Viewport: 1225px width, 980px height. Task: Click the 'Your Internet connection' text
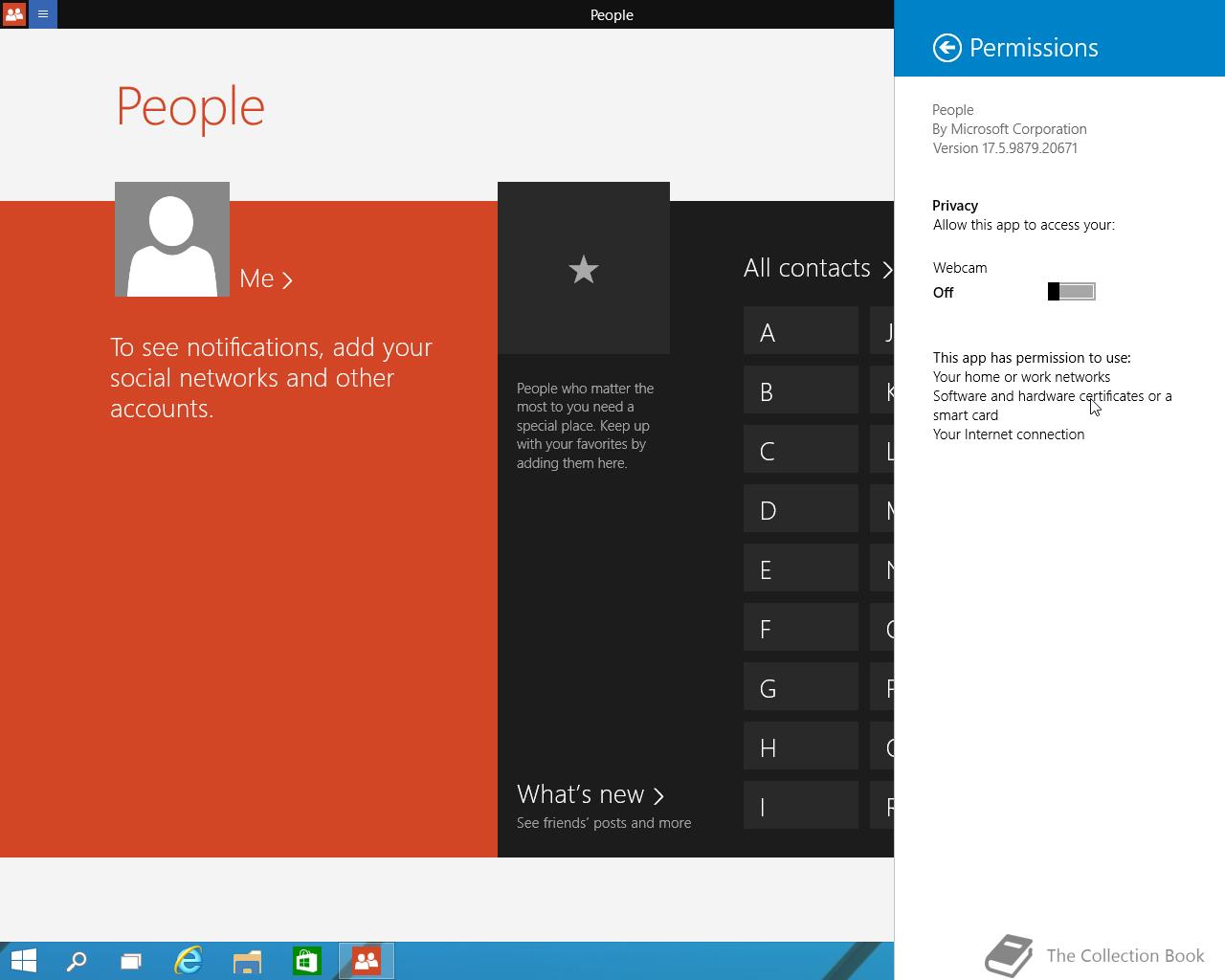tap(1009, 434)
